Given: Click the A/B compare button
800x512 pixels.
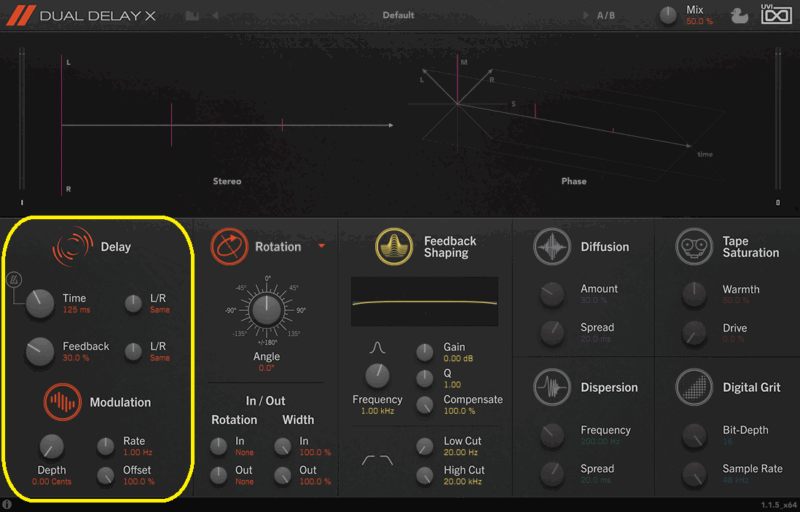Looking at the screenshot, I should pos(606,15).
